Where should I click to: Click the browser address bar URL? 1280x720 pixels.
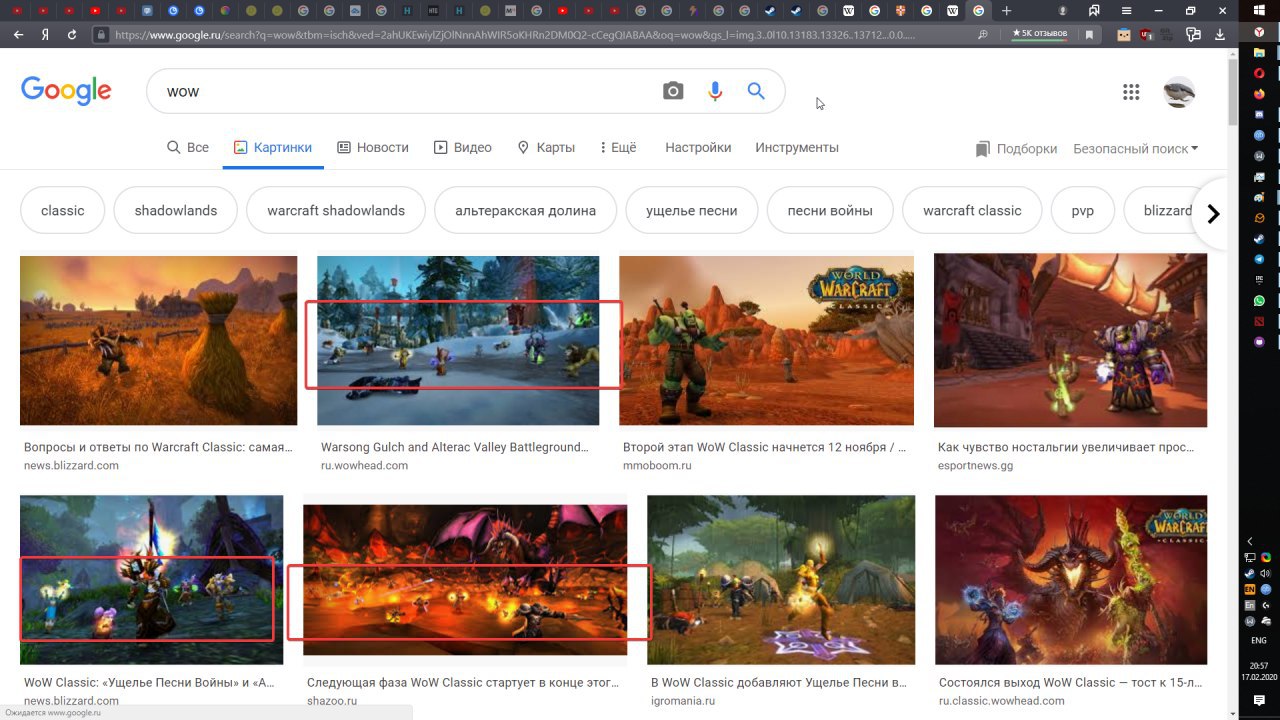point(515,34)
